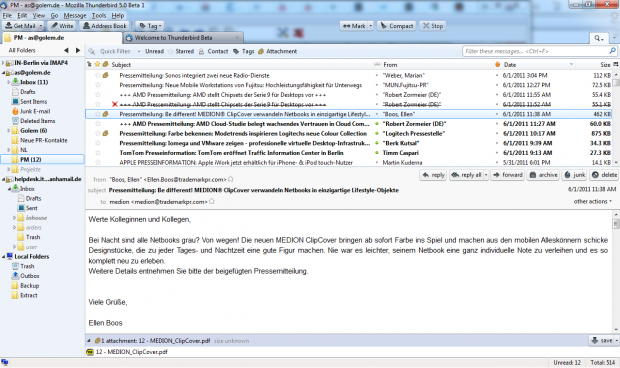Open the File menu
620x368 pixels.
click(x=7, y=15)
